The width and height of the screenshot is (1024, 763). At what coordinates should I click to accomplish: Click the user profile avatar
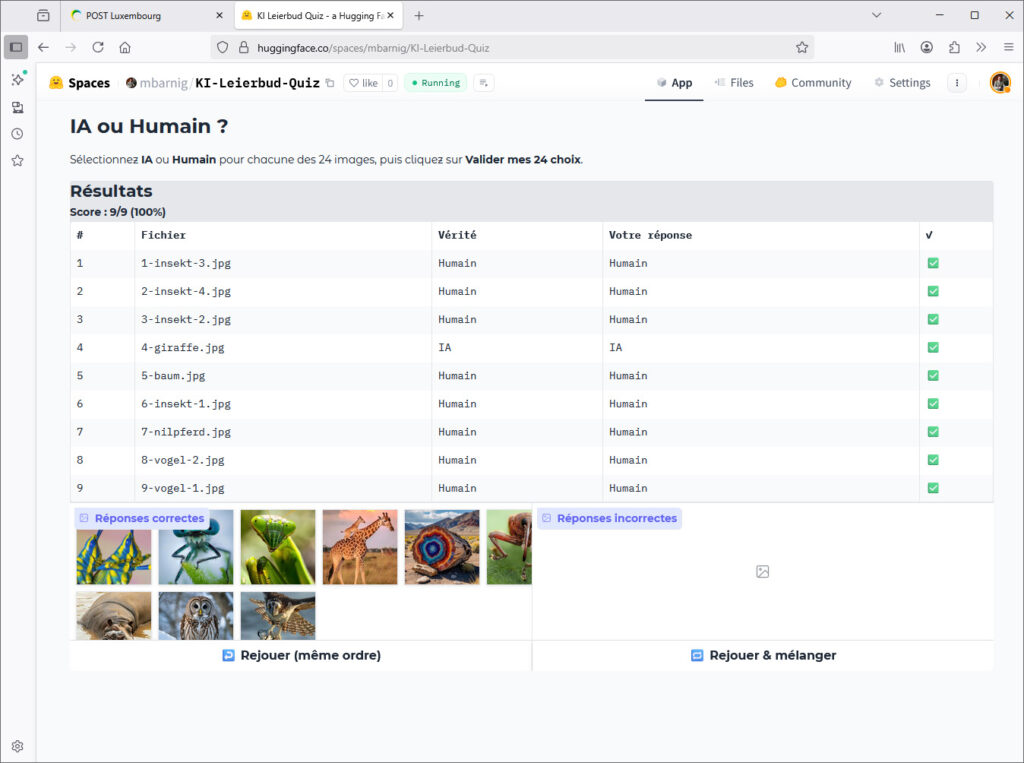pyautogui.click(x=1000, y=83)
